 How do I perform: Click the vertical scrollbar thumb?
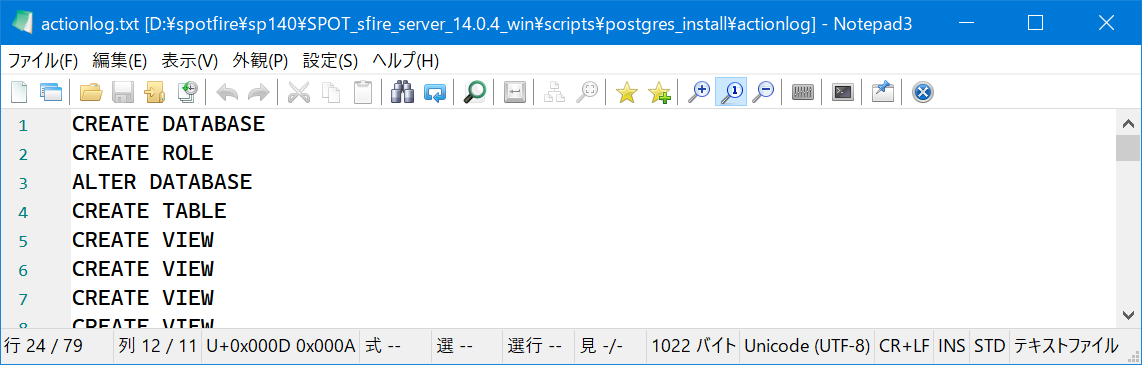(x=1128, y=148)
